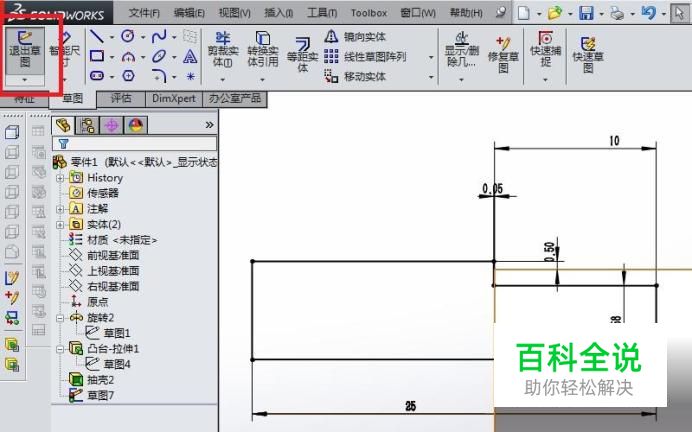Click the Print icon
This screenshot has width=692, height=432.
pos(617,13)
